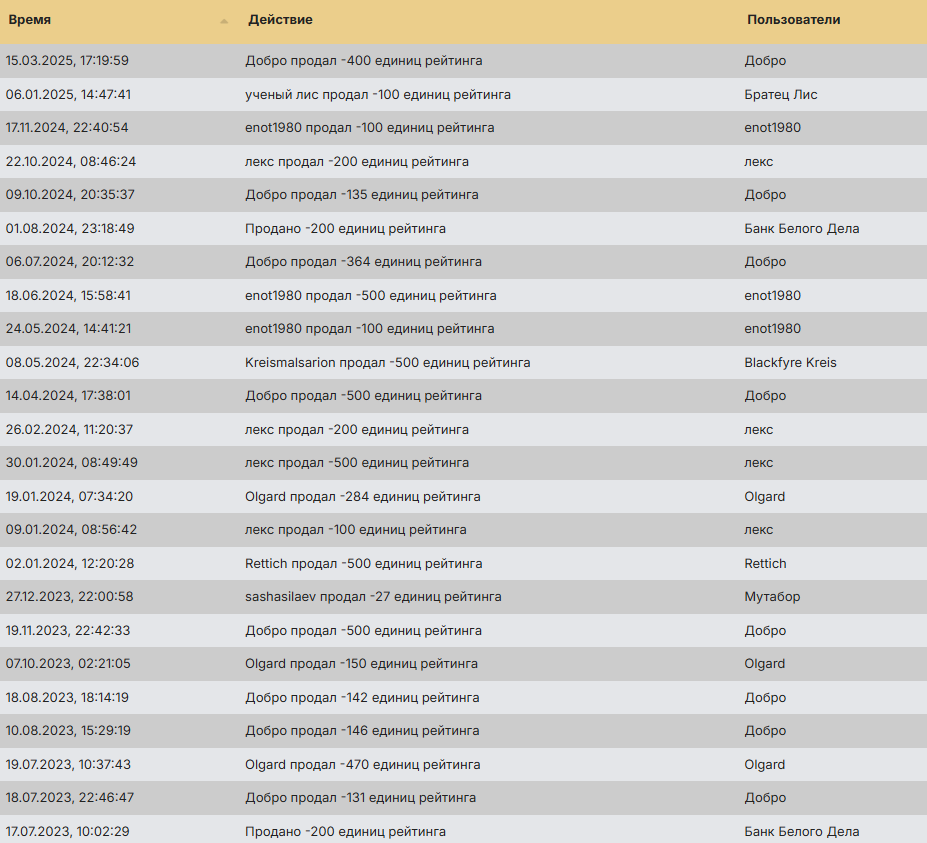Click 'sashasilaev продал -27 единиц рейтинга' action
This screenshot has height=843, width=927.
pyautogui.click(x=373, y=597)
